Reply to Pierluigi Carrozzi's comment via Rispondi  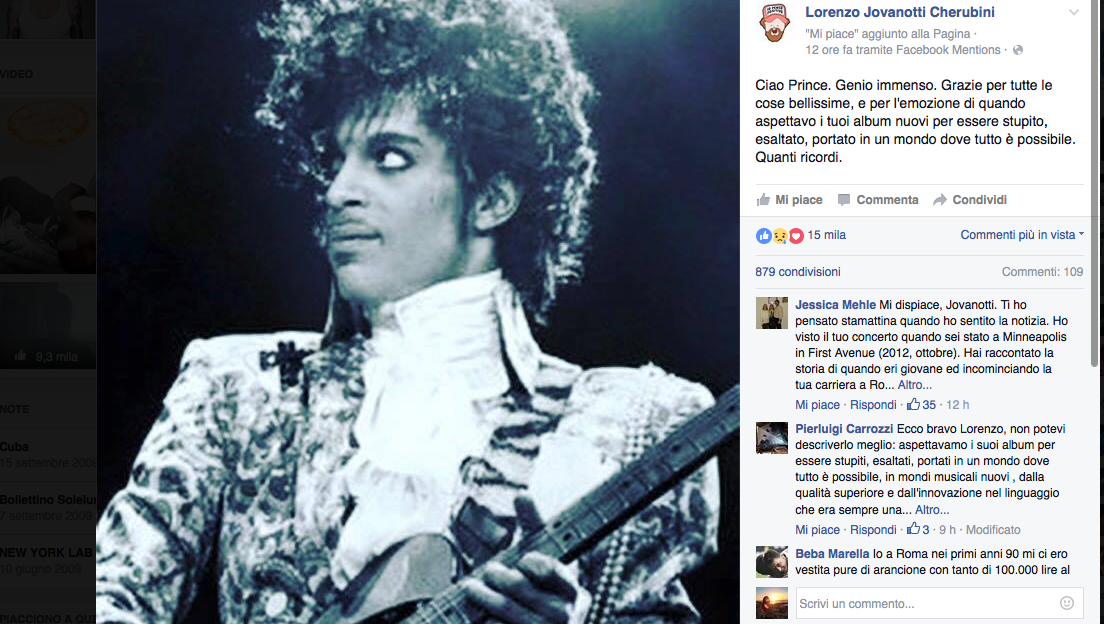pos(873,530)
